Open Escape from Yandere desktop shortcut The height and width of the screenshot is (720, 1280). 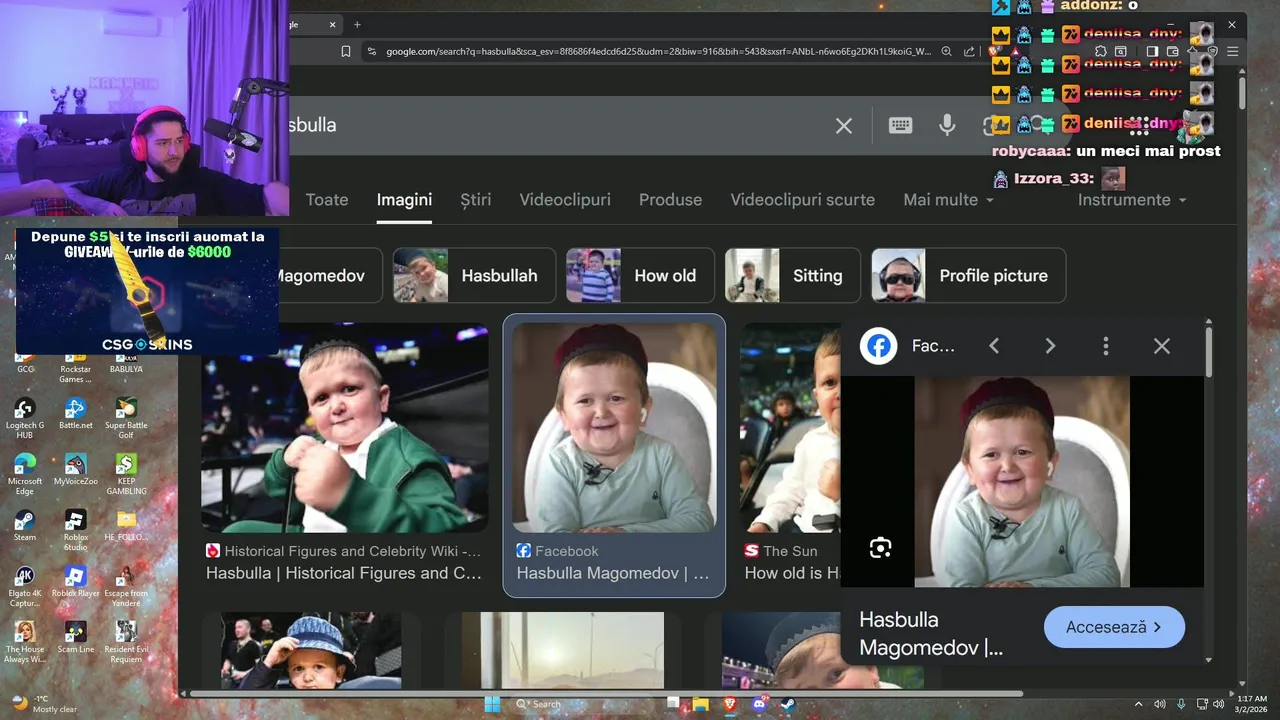pyautogui.click(x=126, y=586)
